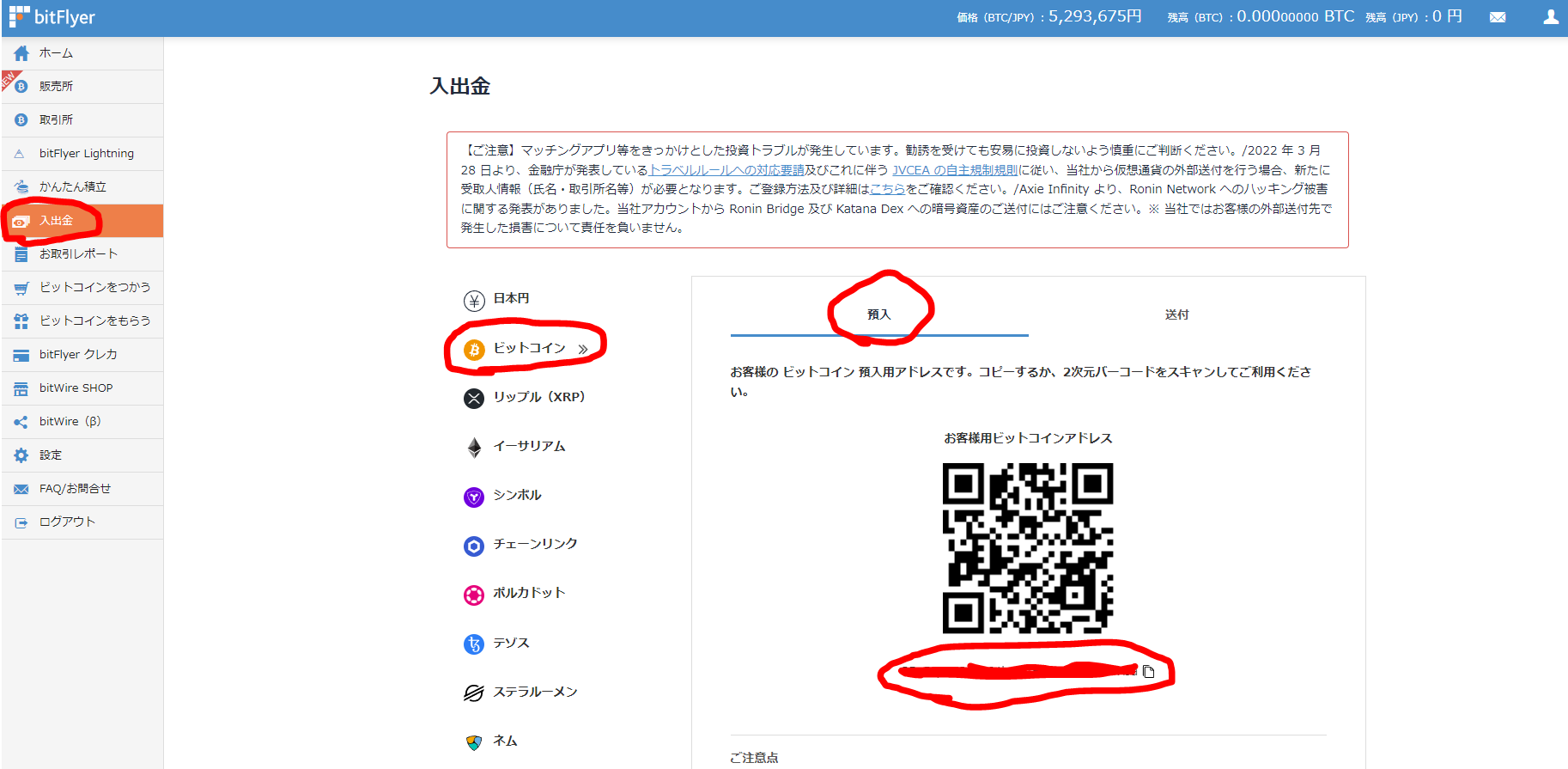This screenshot has width=1568, height=769.
Task: Click the gear icon beside 設定
Action: (x=21, y=455)
